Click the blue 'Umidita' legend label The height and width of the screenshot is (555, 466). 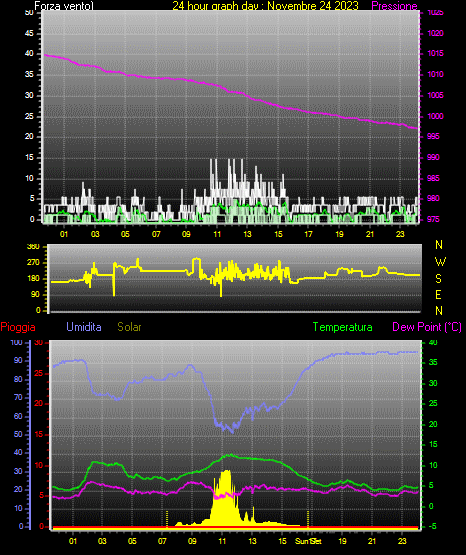click(84, 327)
